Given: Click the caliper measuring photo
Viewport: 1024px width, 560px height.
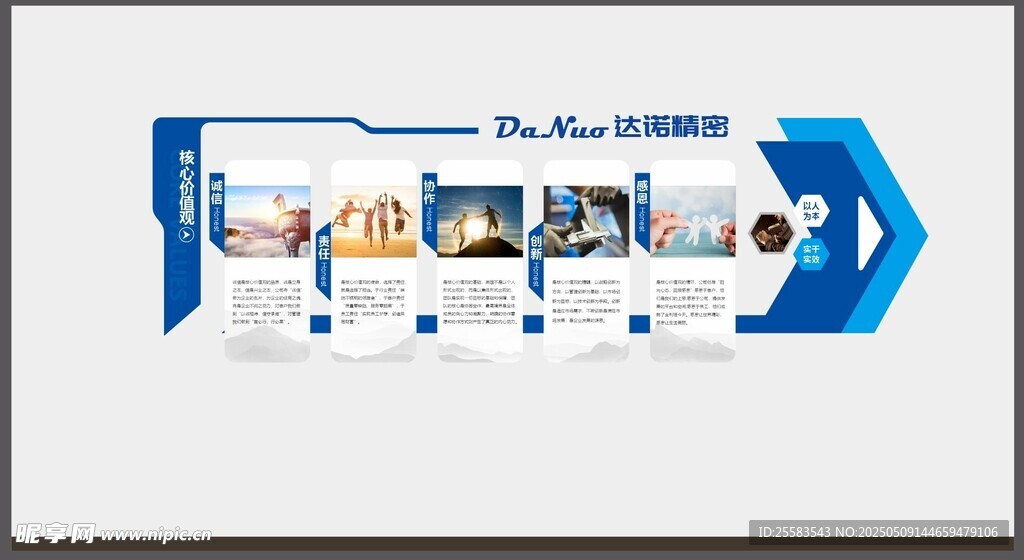Looking at the screenshot, I should pyautogui.click(x=586, y=221).
